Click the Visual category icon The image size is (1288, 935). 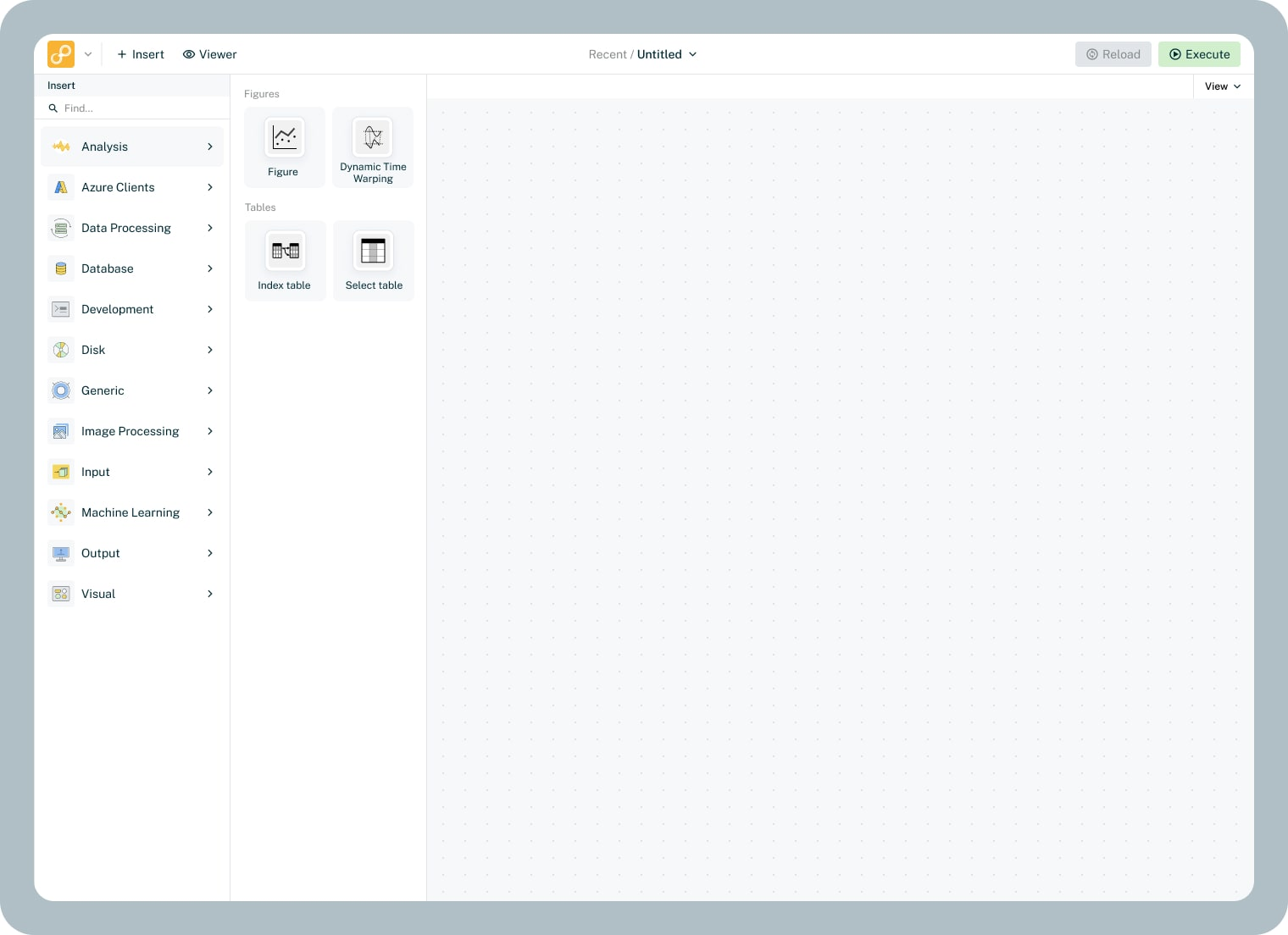tap(61, 594)
